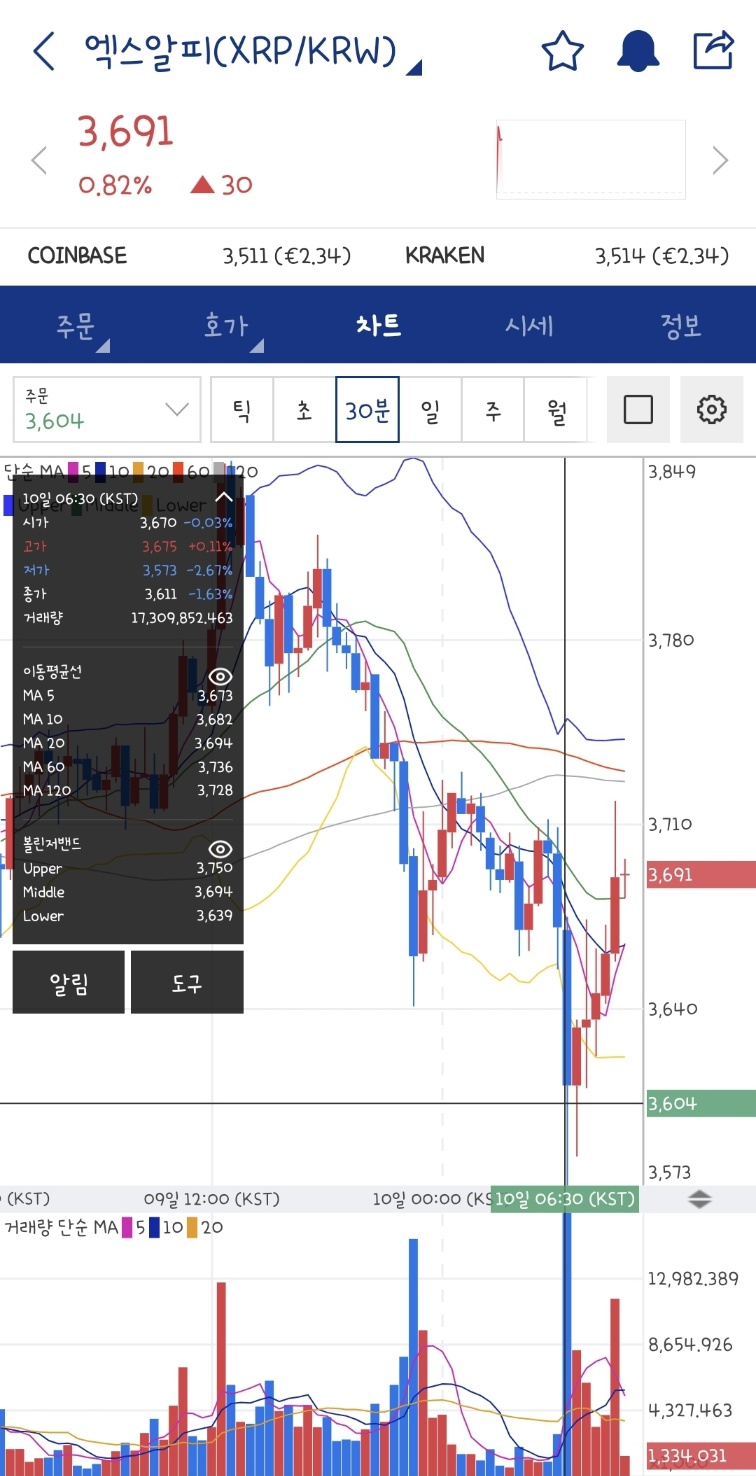This screenshot has width=756, height=1476.
Task: Click the 고가 3,675 row
Action: (x=128, y=547)
